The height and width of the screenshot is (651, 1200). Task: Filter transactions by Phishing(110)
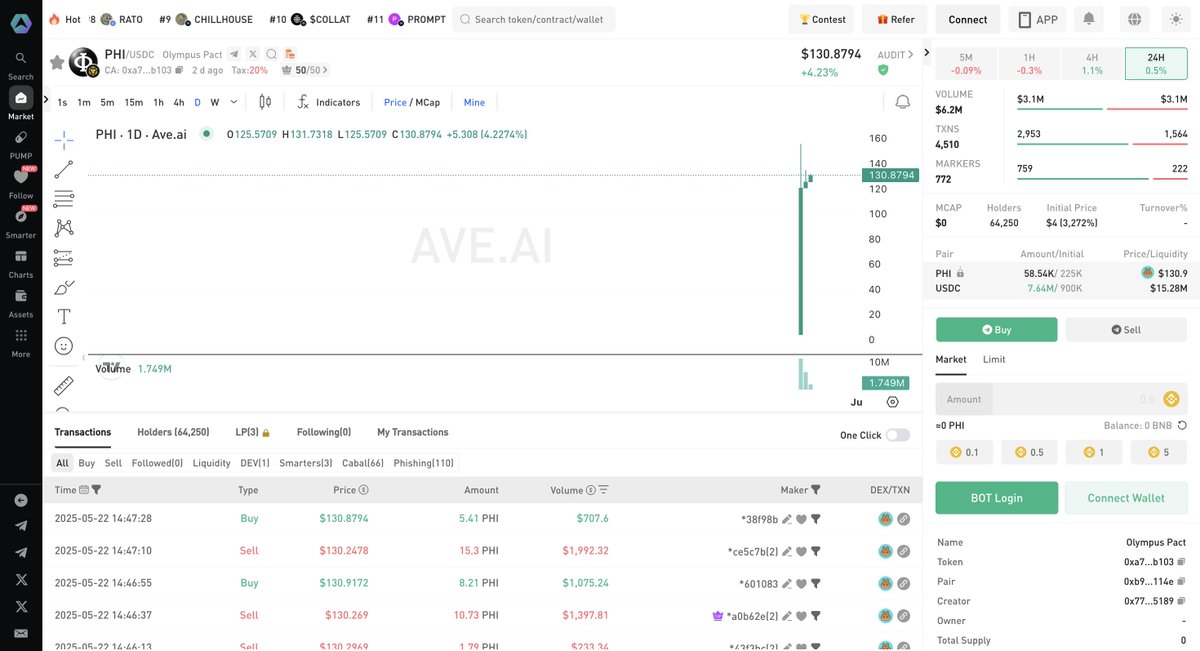click(423, 463)
